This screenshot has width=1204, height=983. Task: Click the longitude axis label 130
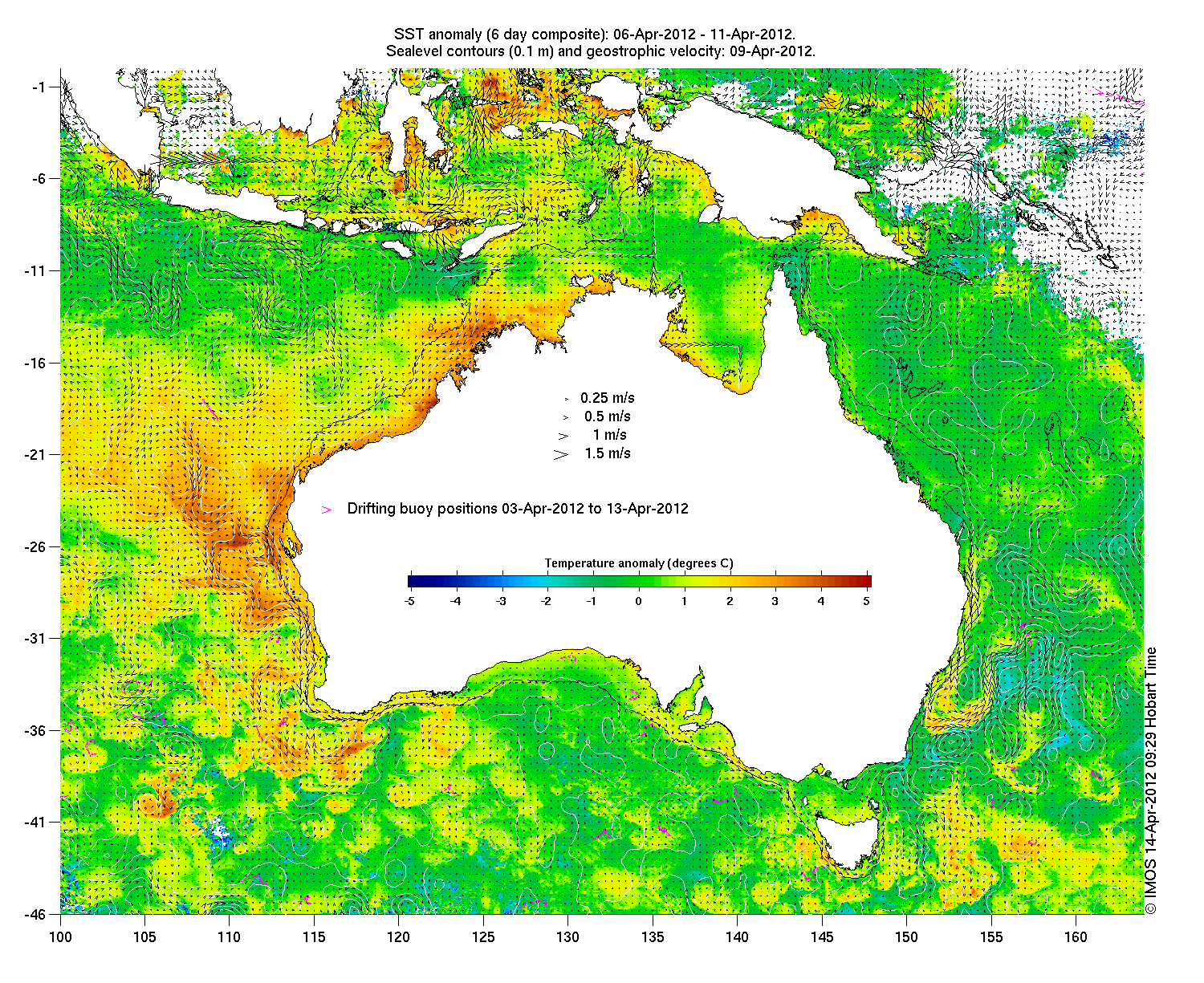pyautogui.click(x=567, y=937)
